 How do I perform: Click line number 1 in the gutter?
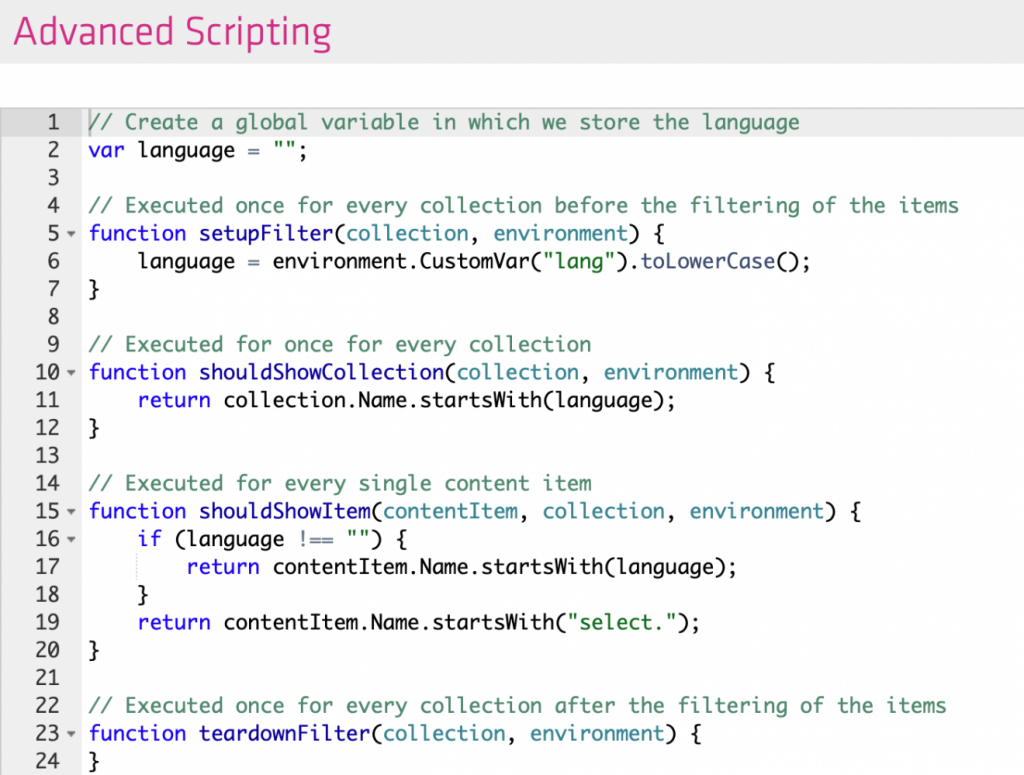tap(53, 122)
